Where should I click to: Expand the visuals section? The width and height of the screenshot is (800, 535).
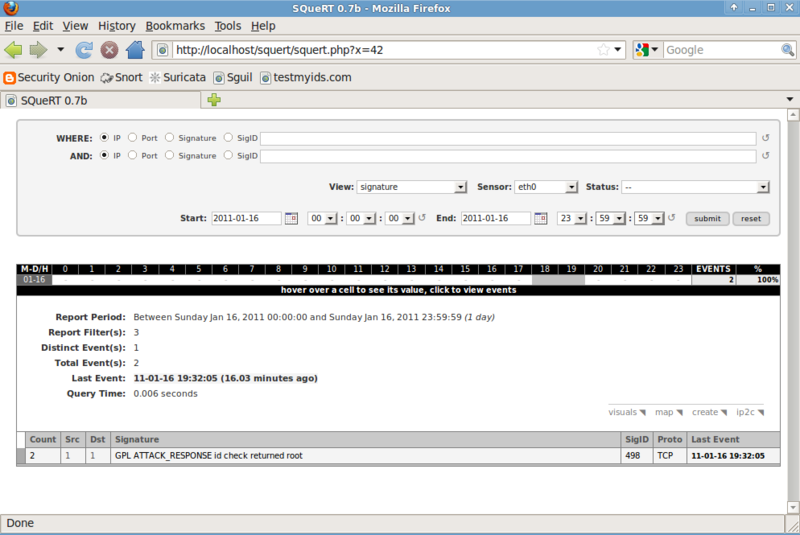tap(627, 412)
